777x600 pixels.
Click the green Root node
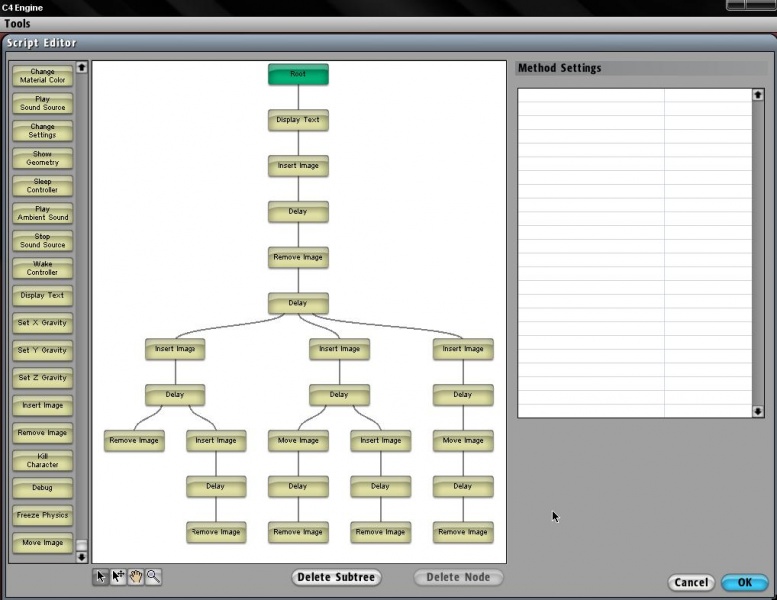(298, 74)
